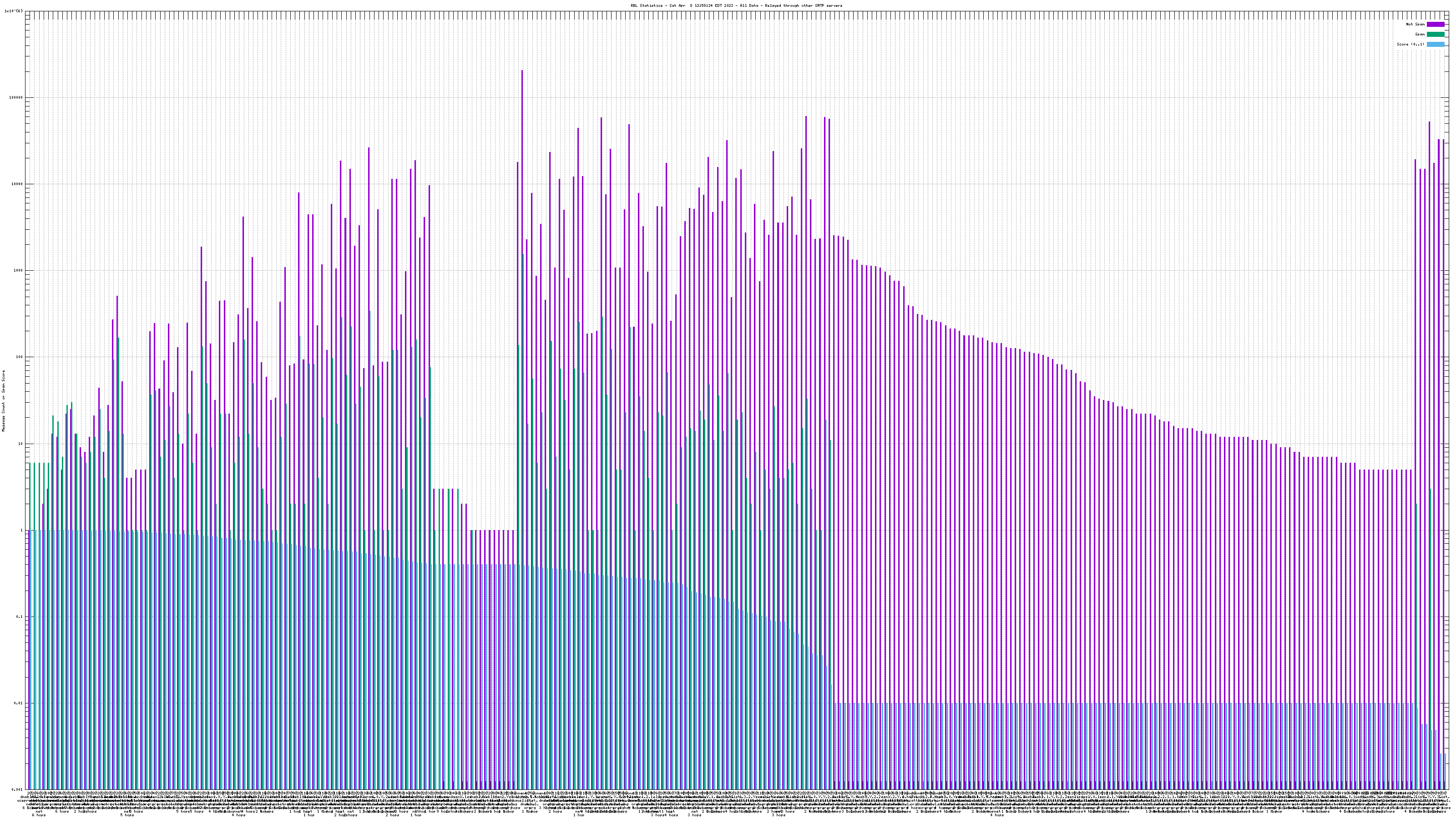Click the purple Not Spam legend swatch
Image resolution: width=1456 pixels, height=819 pixels.
coord(1435,24)
